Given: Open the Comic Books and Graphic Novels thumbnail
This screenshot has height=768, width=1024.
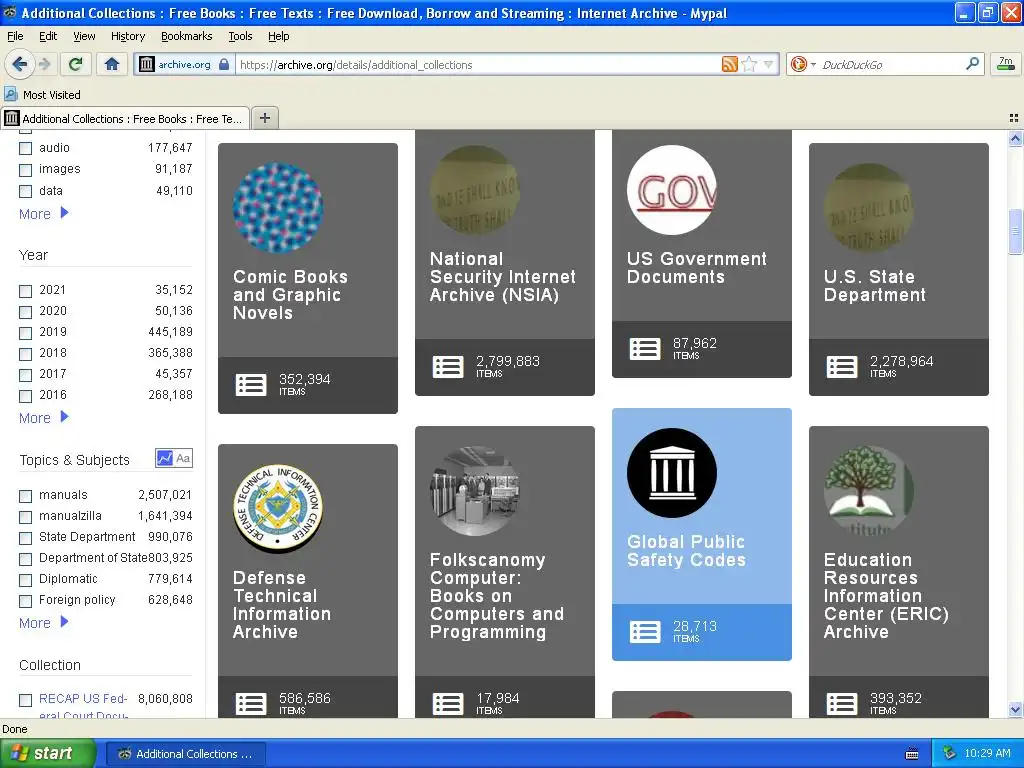Looking at the screenshot, I should (278, 208).
